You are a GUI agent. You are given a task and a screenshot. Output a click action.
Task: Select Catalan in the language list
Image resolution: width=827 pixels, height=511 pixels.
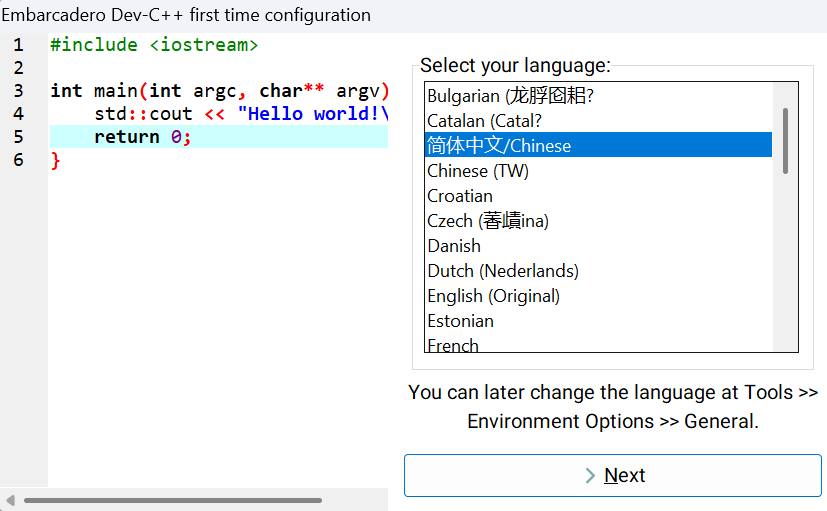(598, 121)
